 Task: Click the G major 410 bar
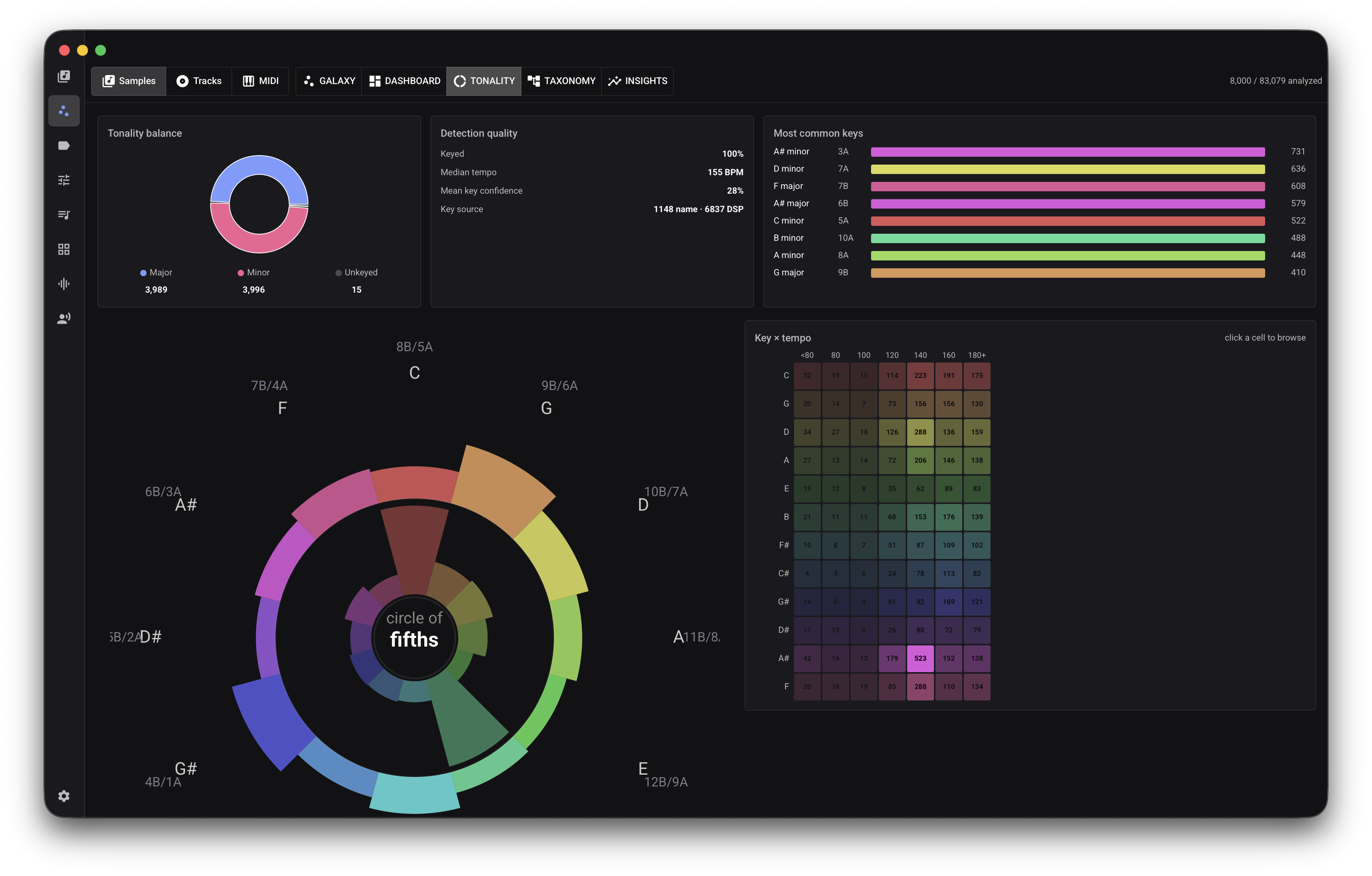click(x=1068, y=273)
